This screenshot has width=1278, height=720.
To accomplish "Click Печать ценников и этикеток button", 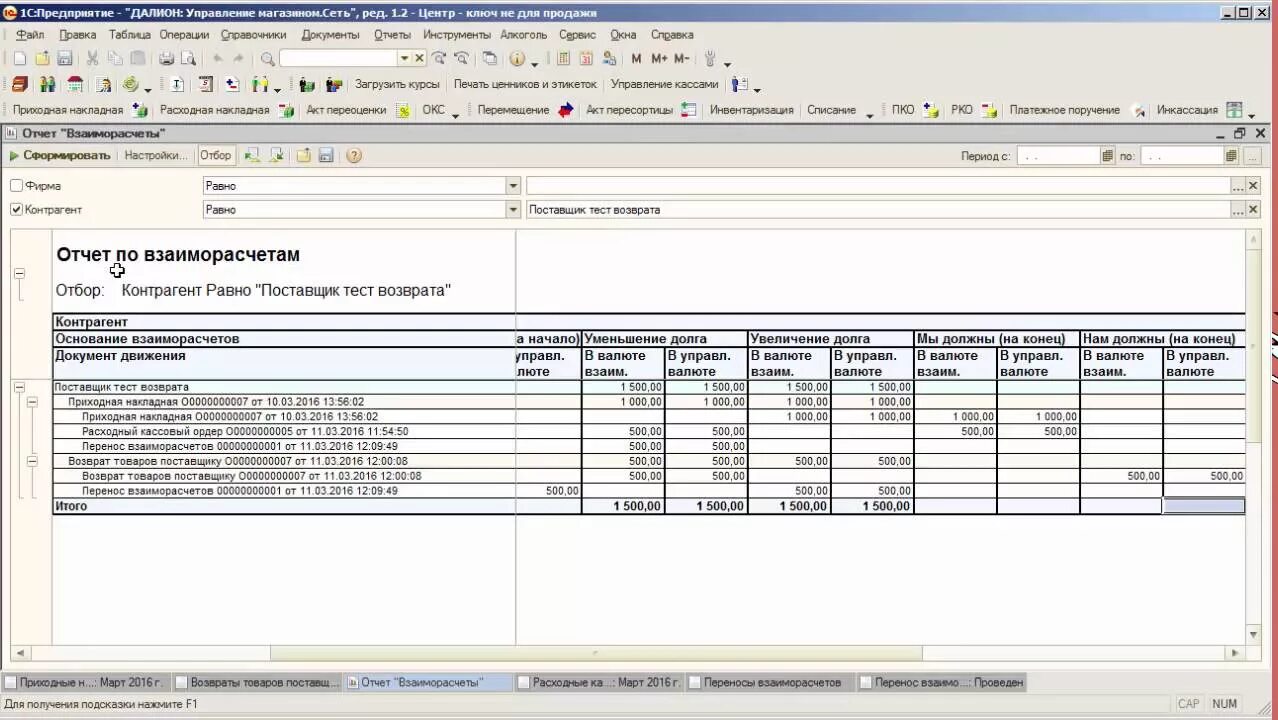I will pos(525,84).
